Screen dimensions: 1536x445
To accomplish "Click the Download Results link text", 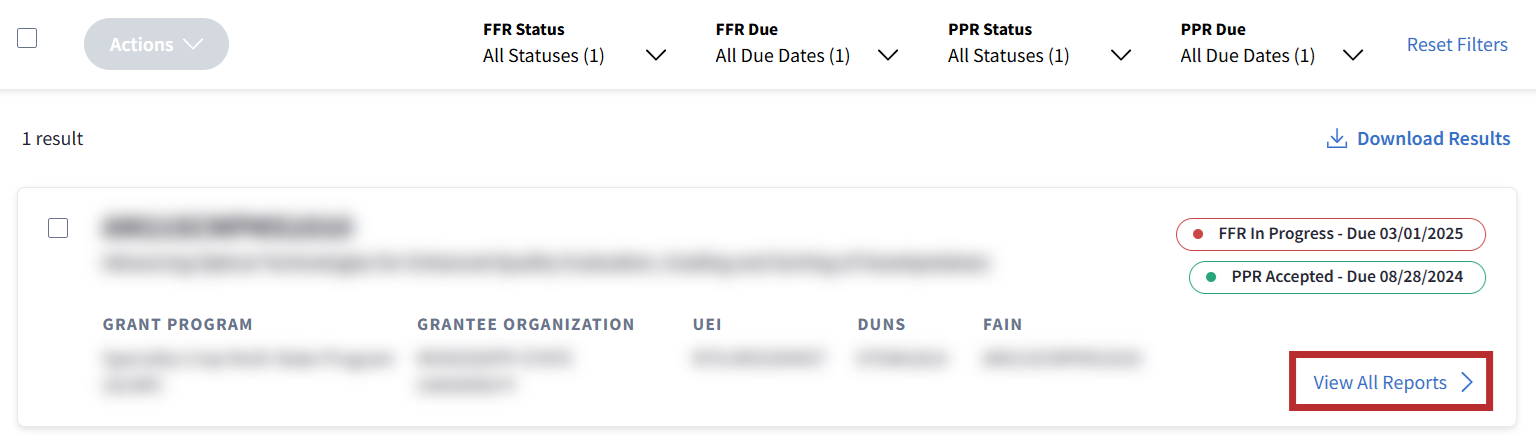I will coord(1433,139).
